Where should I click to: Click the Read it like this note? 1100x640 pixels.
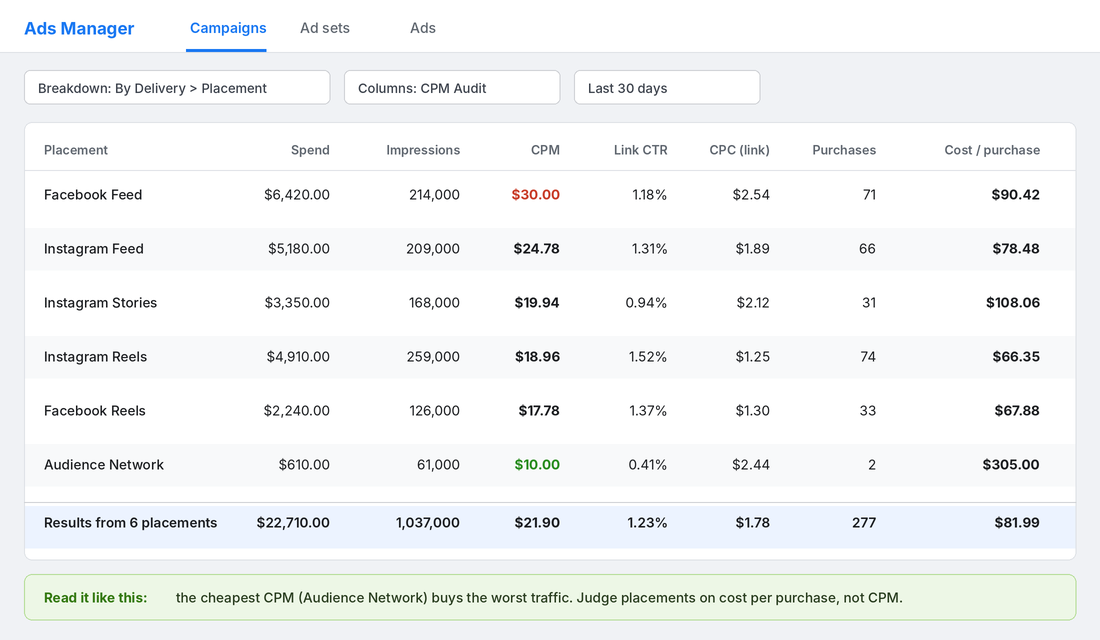pos(550,598)
